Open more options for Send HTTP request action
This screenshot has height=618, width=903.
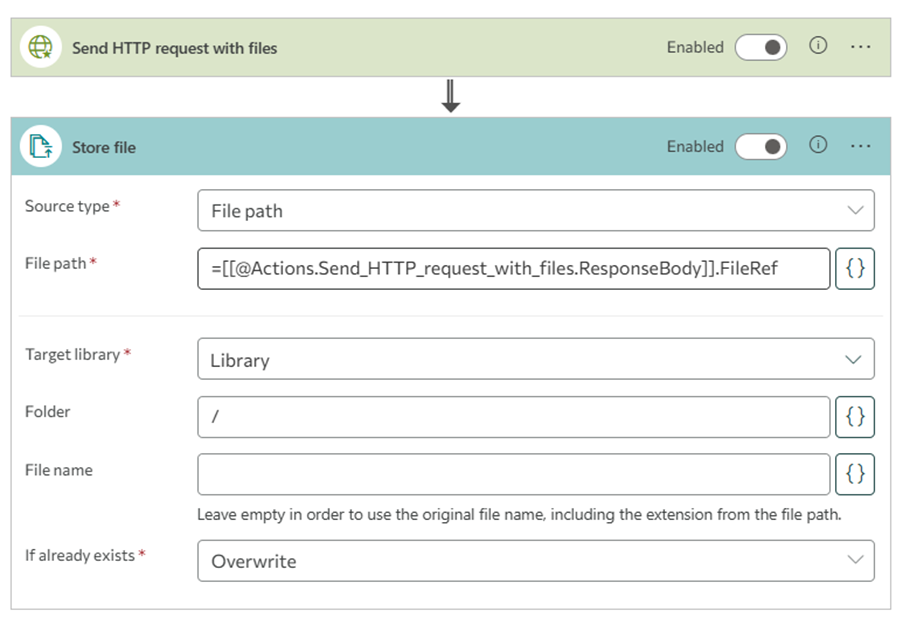861,47
